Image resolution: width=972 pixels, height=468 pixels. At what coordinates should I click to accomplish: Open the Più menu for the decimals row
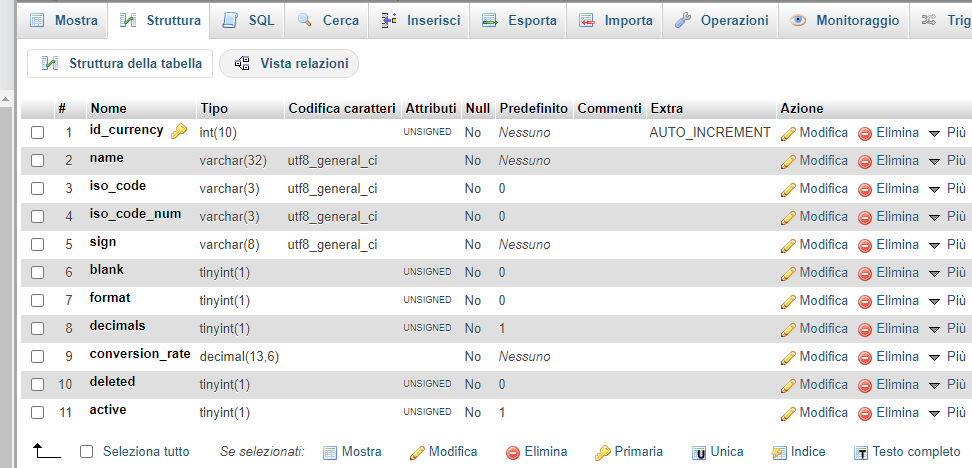pos(946,328)
